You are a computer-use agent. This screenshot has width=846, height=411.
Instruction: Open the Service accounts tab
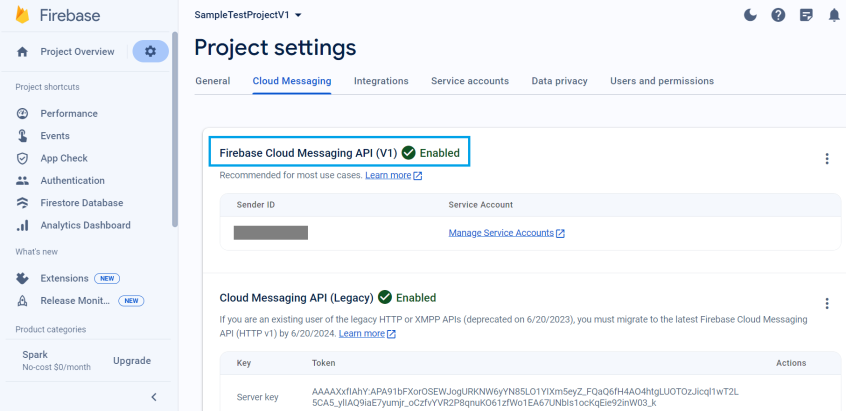tap(470, 81)
